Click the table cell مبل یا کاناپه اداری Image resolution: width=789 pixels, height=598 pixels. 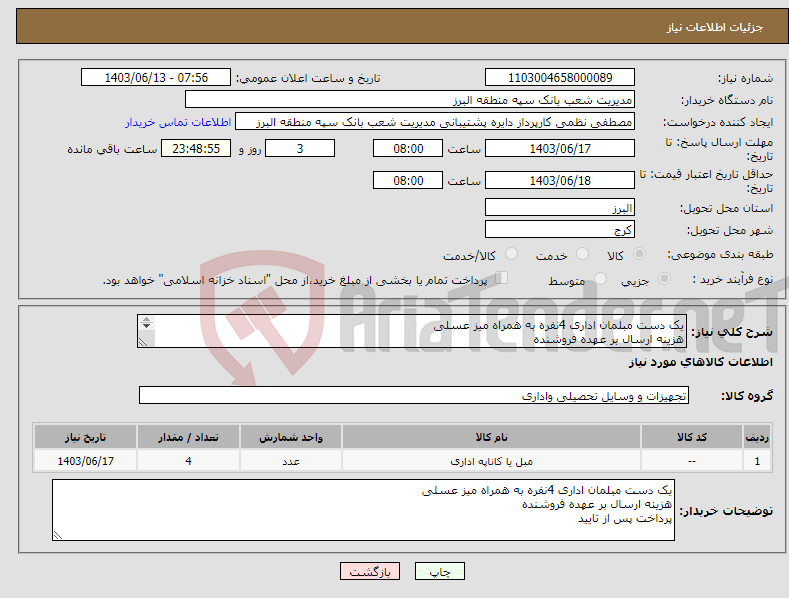[491, 461]
